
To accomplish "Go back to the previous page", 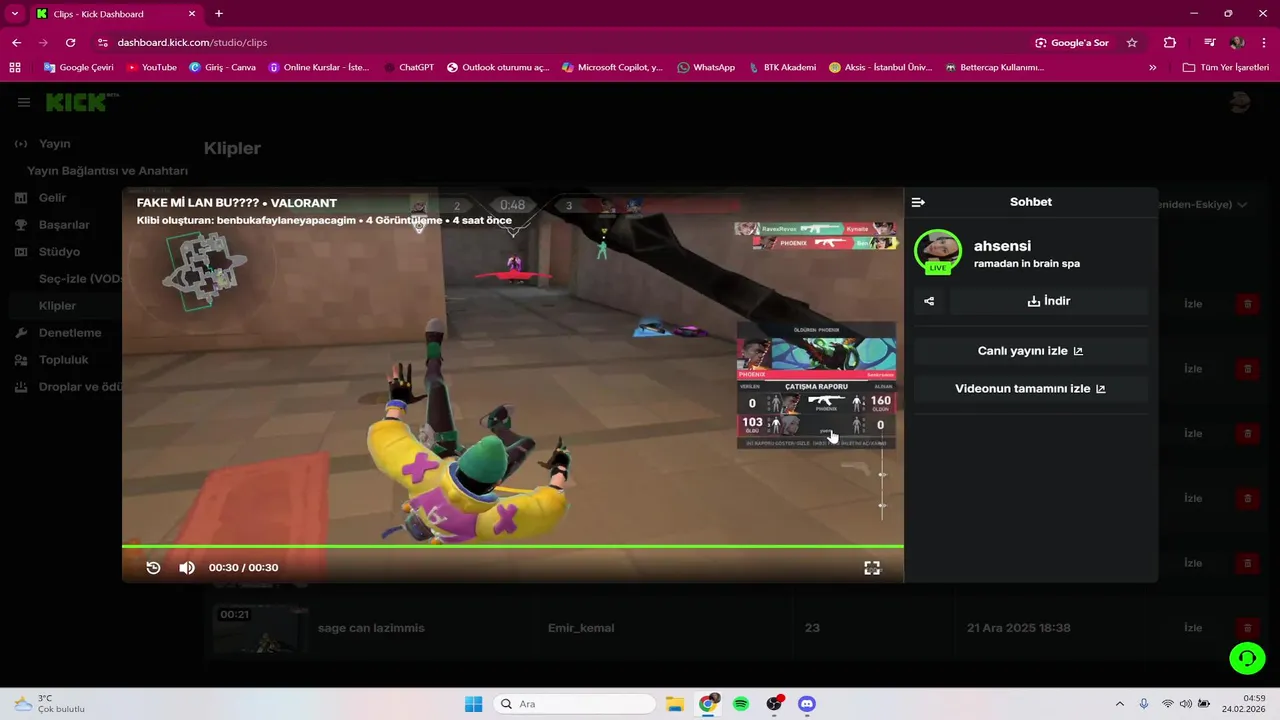I will click(x=16, y=43).
